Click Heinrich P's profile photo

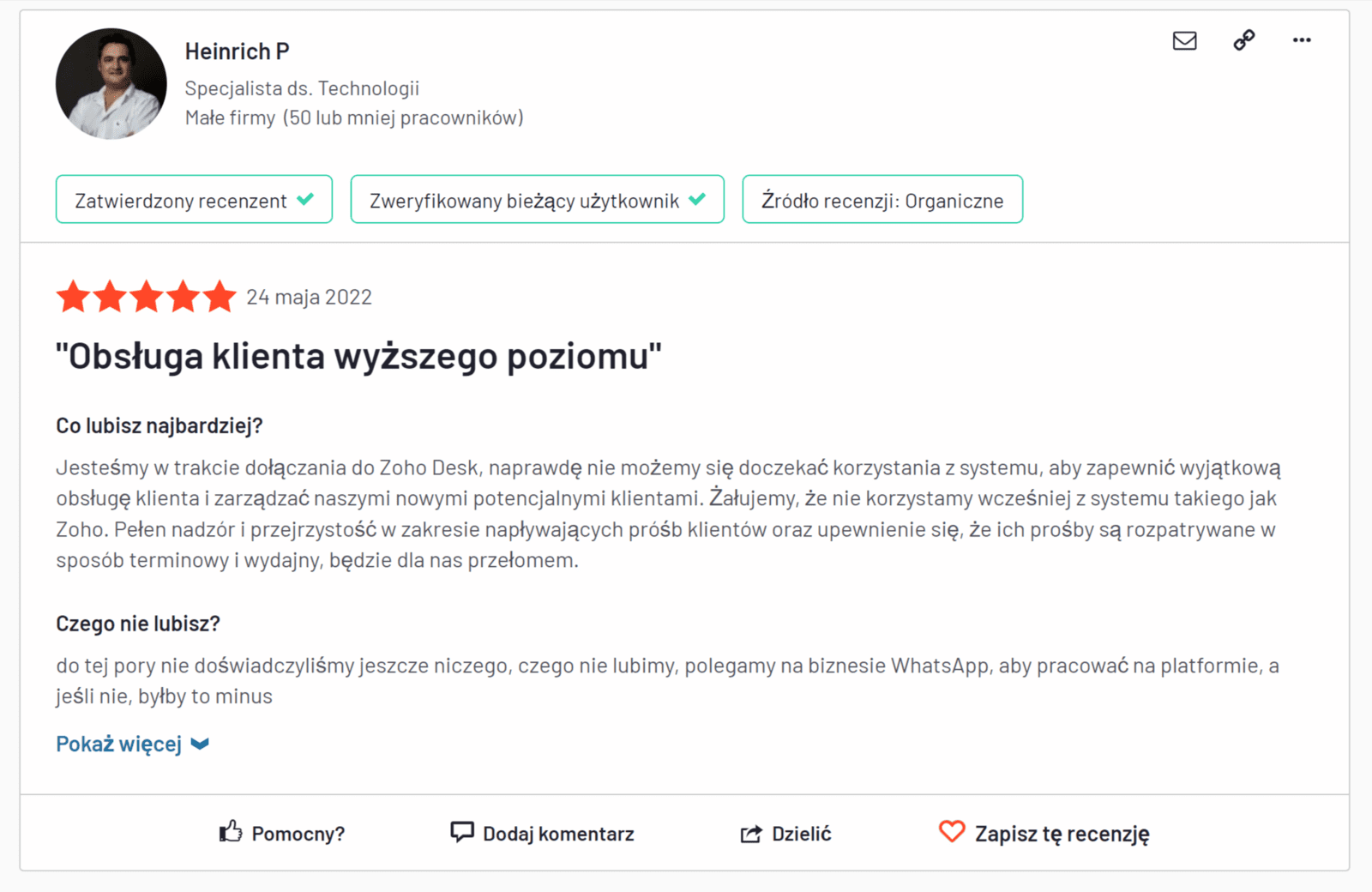tap(111, 84)
